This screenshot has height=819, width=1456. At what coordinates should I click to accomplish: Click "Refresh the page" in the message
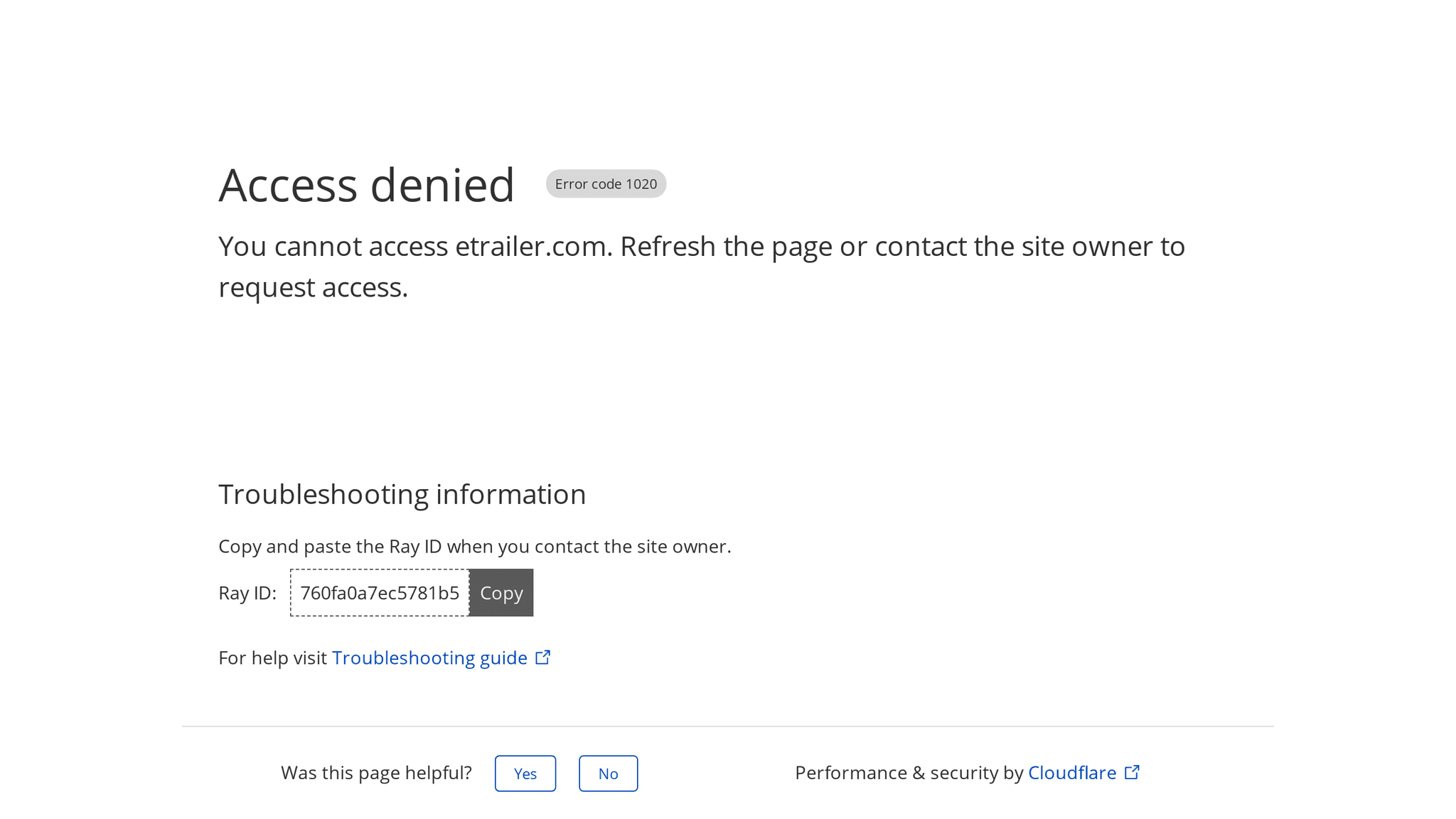(x=725, y=246)
